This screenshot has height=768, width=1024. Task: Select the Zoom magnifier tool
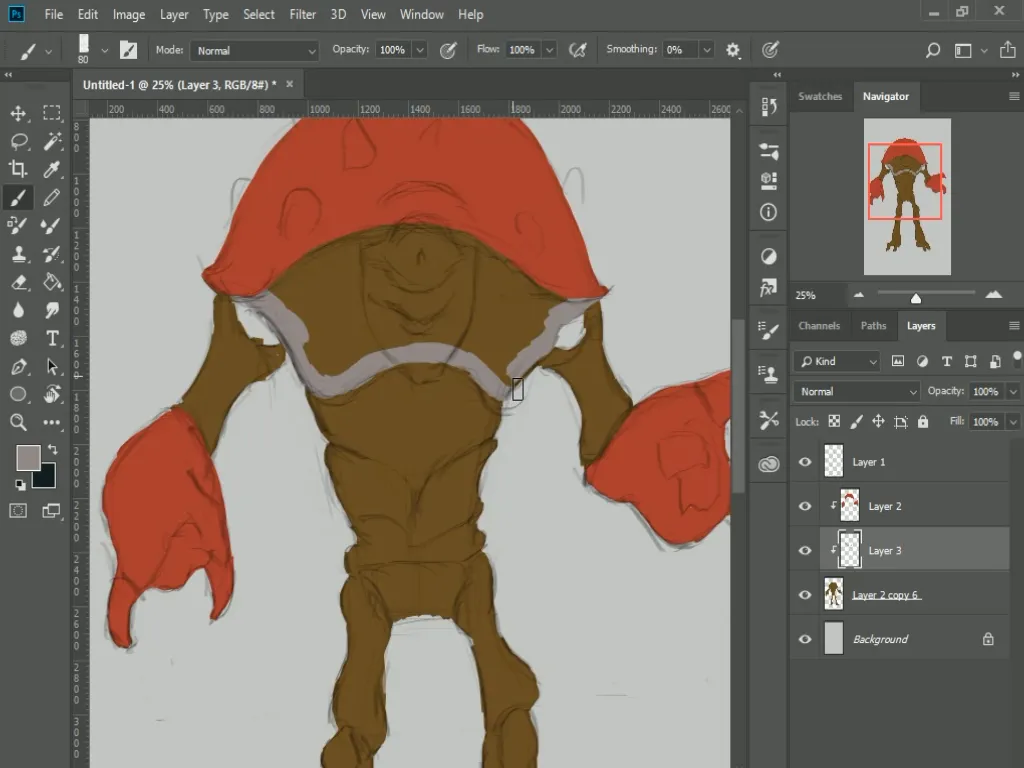(18, 423)
